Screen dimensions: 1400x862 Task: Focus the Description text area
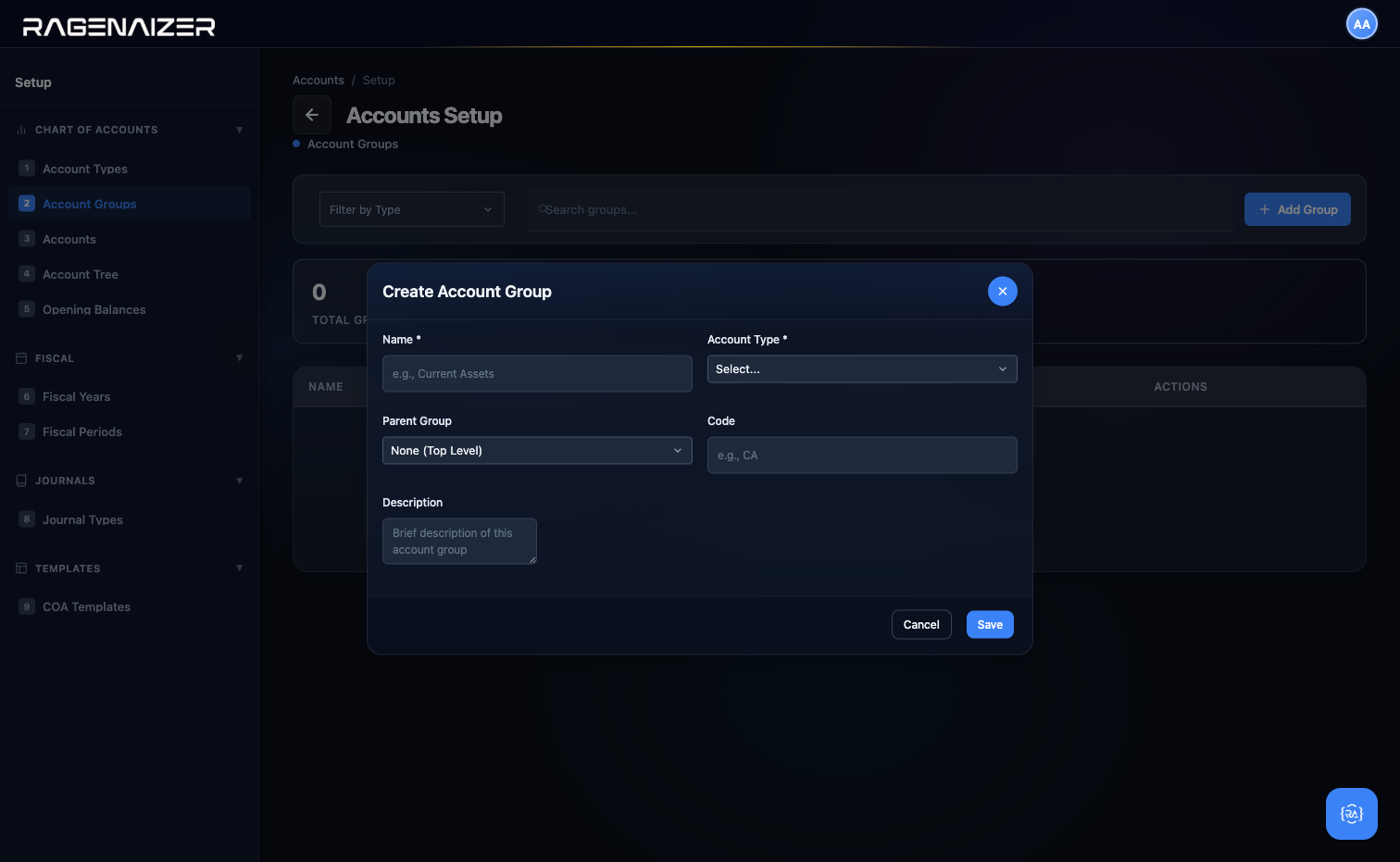(459, 542)
